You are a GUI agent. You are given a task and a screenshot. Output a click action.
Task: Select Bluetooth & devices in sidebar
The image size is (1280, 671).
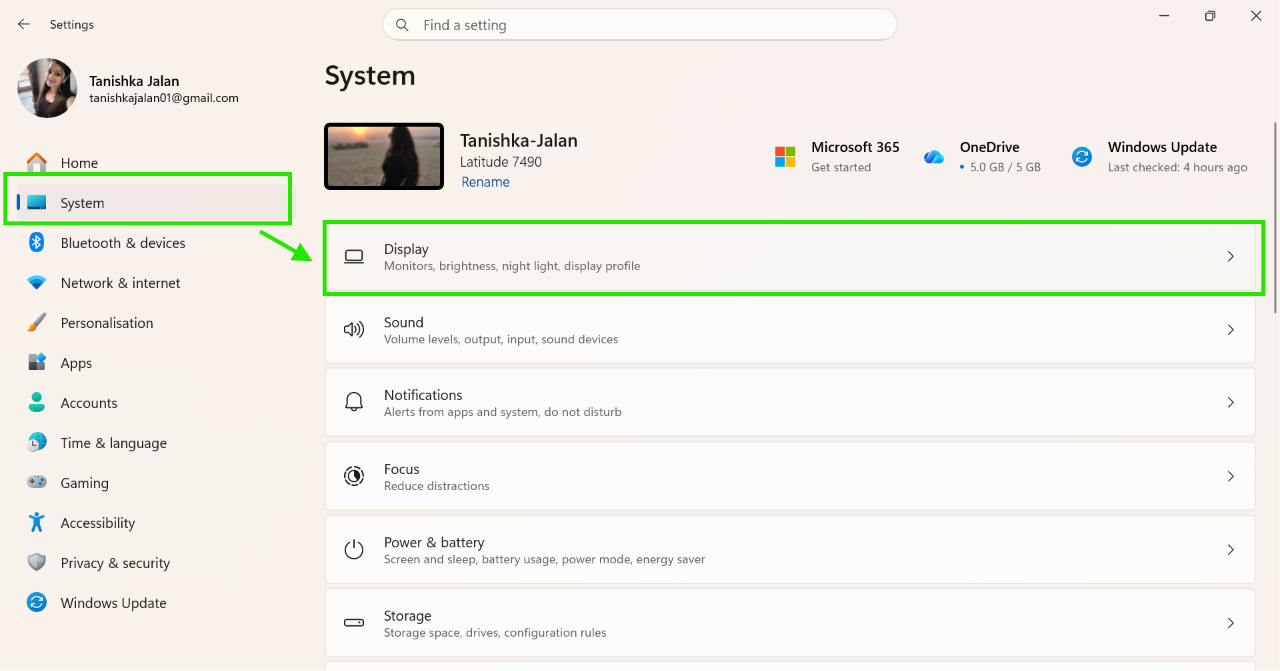pyautogui.click(x=156, y=243)
